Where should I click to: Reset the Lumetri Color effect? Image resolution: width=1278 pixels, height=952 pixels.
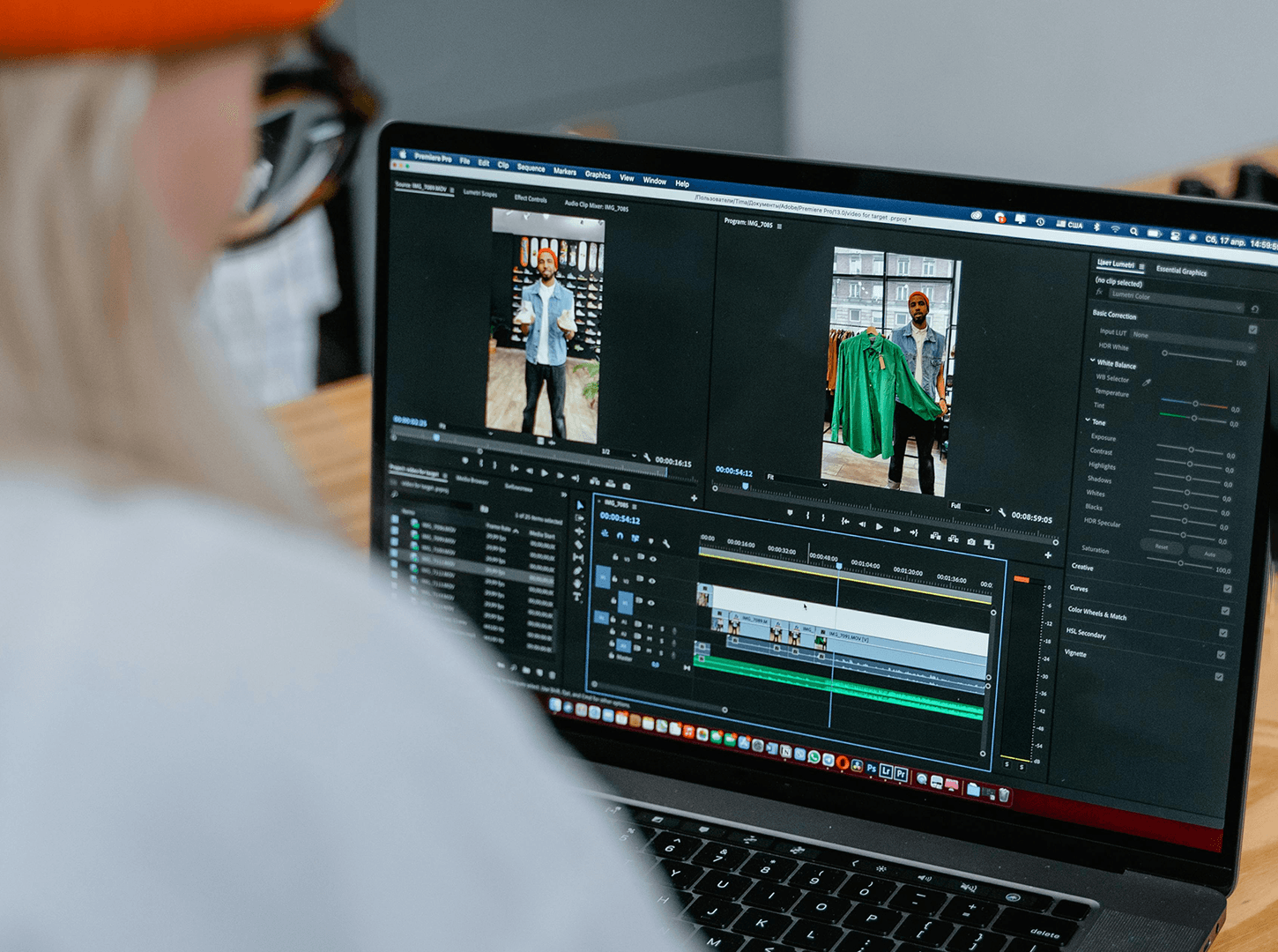click(x=1254, y=309)
